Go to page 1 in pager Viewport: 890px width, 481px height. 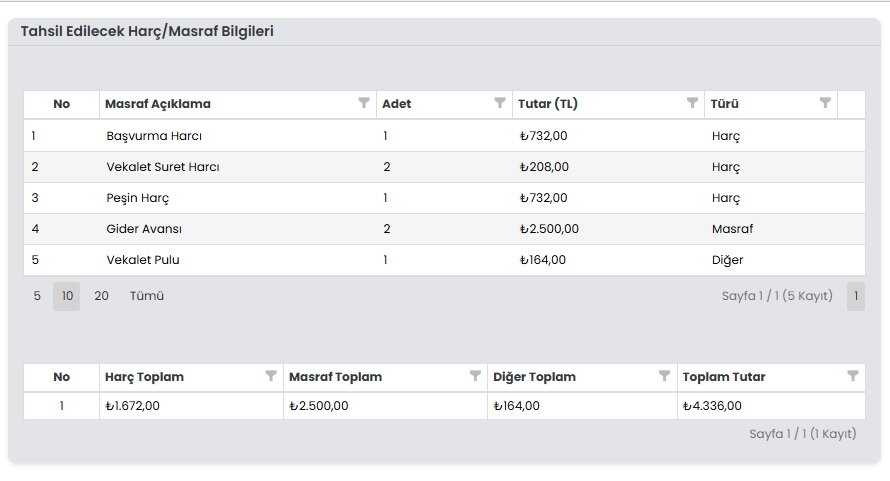pos(855,296)
